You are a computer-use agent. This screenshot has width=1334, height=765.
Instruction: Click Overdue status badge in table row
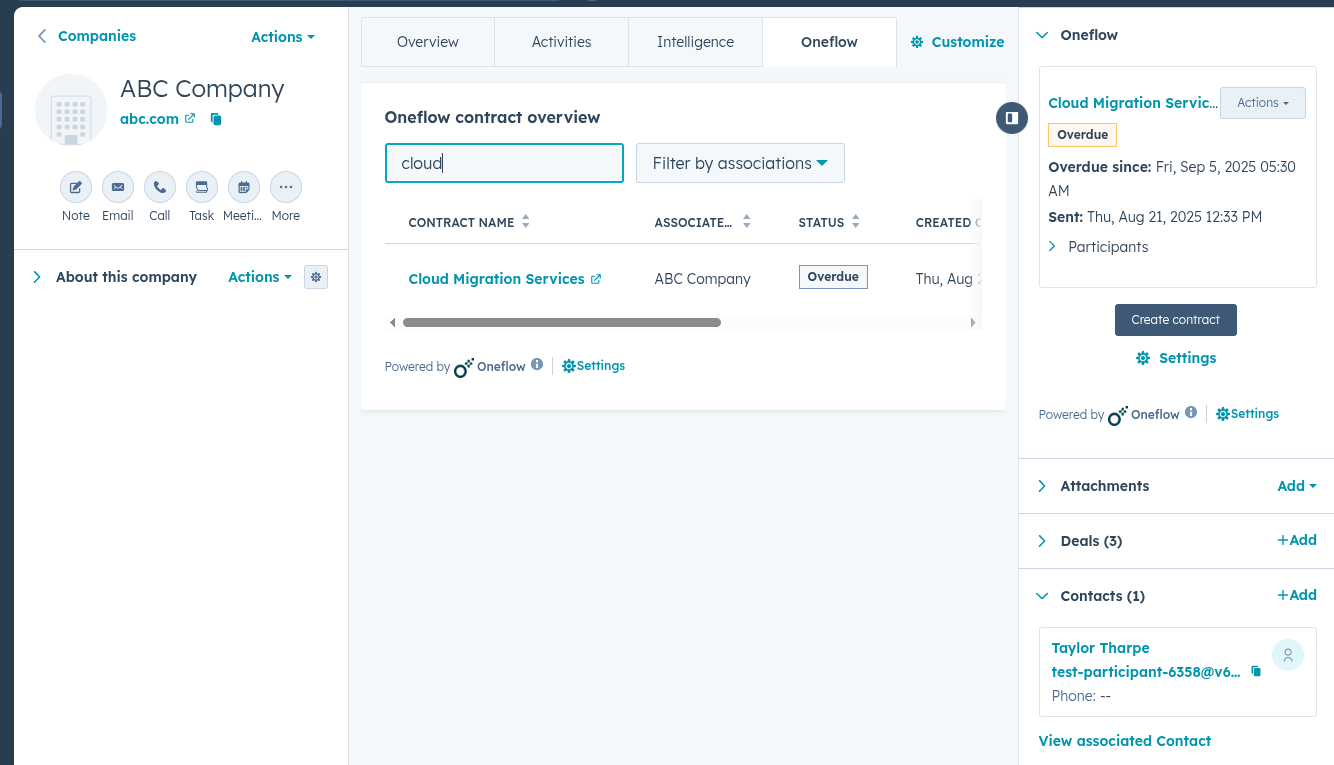coord(833,277)
